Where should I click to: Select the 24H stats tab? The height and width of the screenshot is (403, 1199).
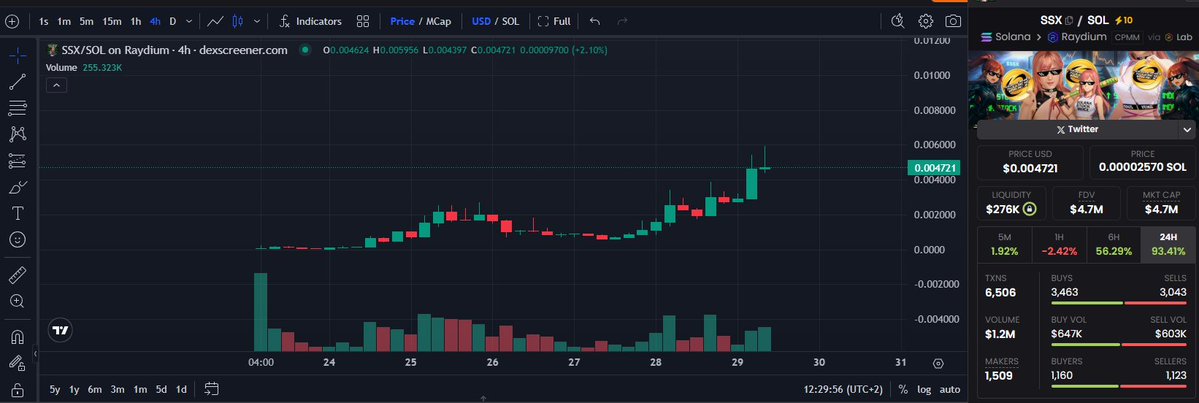(1168, 244)
